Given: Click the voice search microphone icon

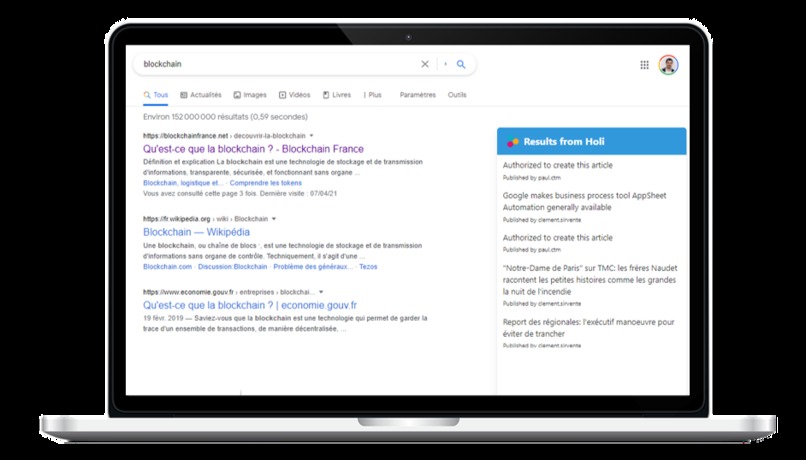Looking at the screenshot, I should pyautogui.click(x=446, y=64).
